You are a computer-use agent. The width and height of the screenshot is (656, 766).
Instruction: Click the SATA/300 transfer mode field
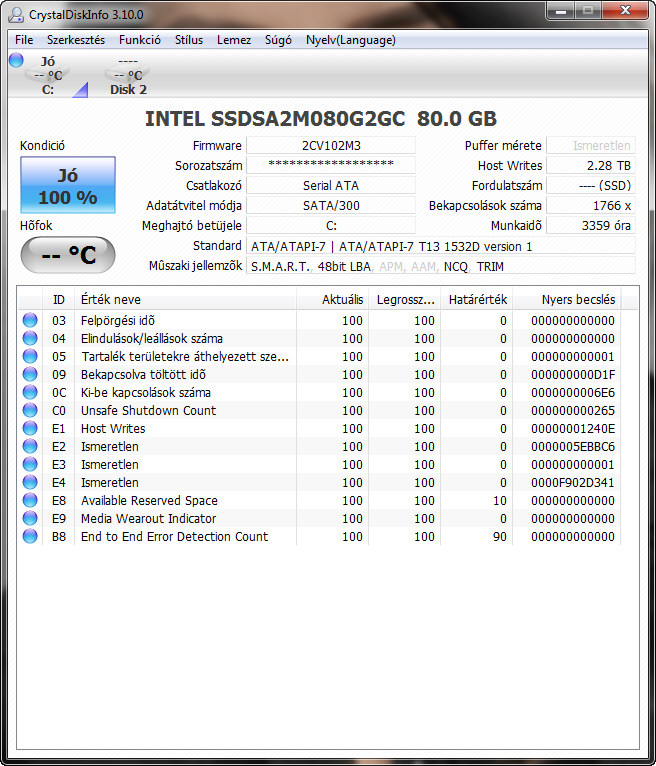pos(331,206)
